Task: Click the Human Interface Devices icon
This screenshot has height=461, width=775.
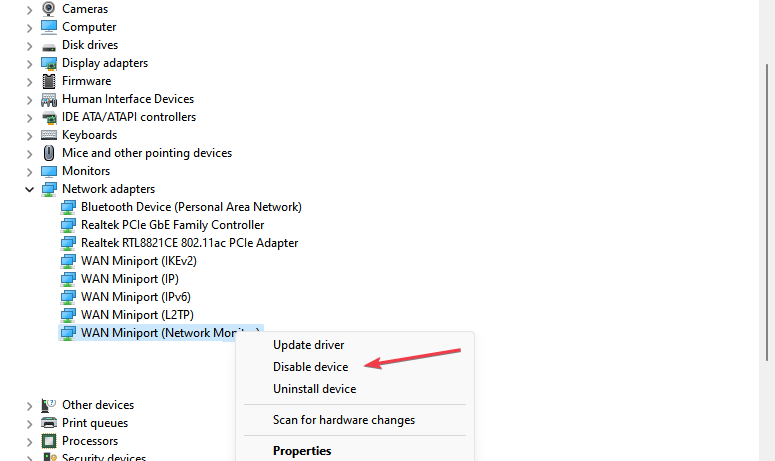Action: click(x=48, y=99)
